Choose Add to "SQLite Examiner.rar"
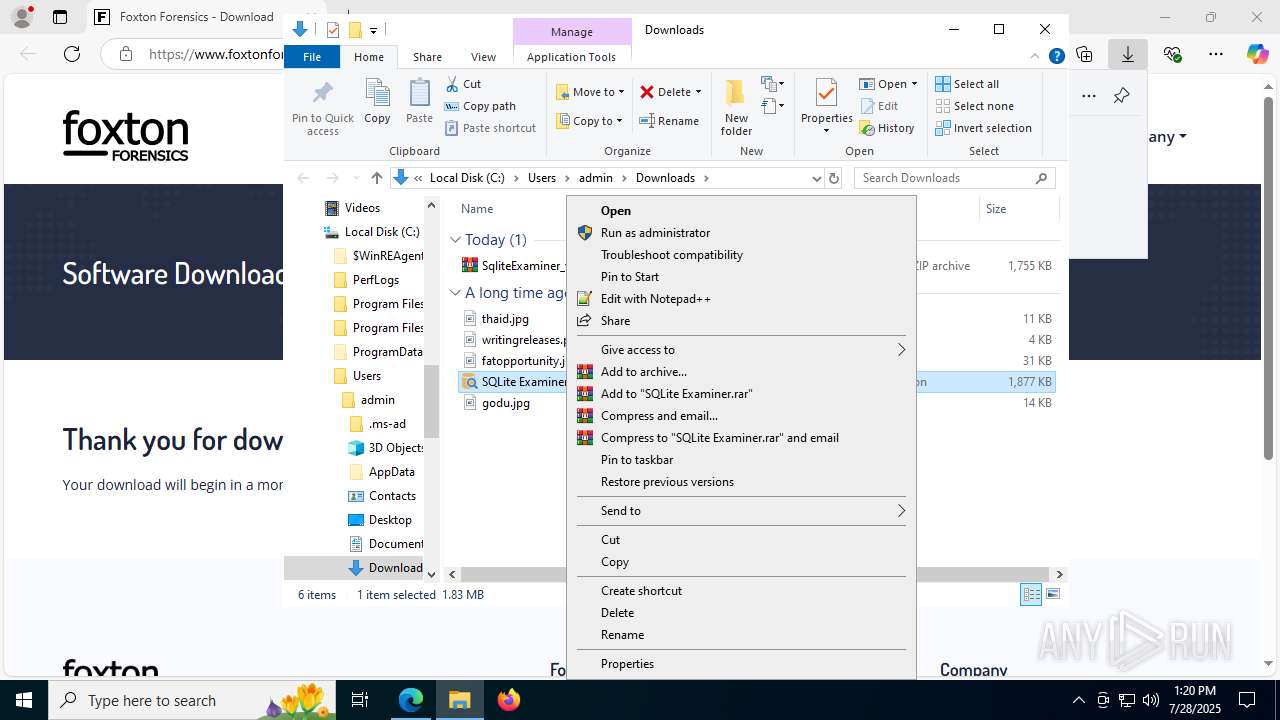The width and height of the screenshot is (1280, 720). [x=741, y=394]
